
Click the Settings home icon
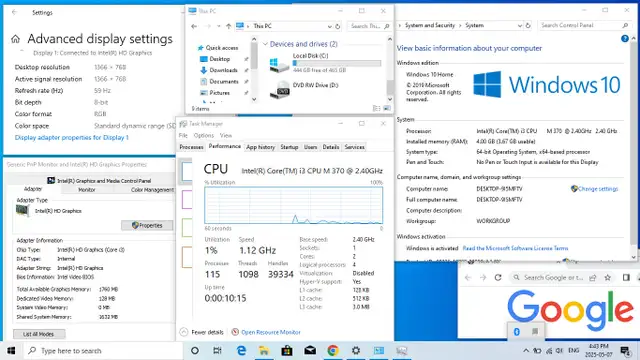click(x=16, y=39)
